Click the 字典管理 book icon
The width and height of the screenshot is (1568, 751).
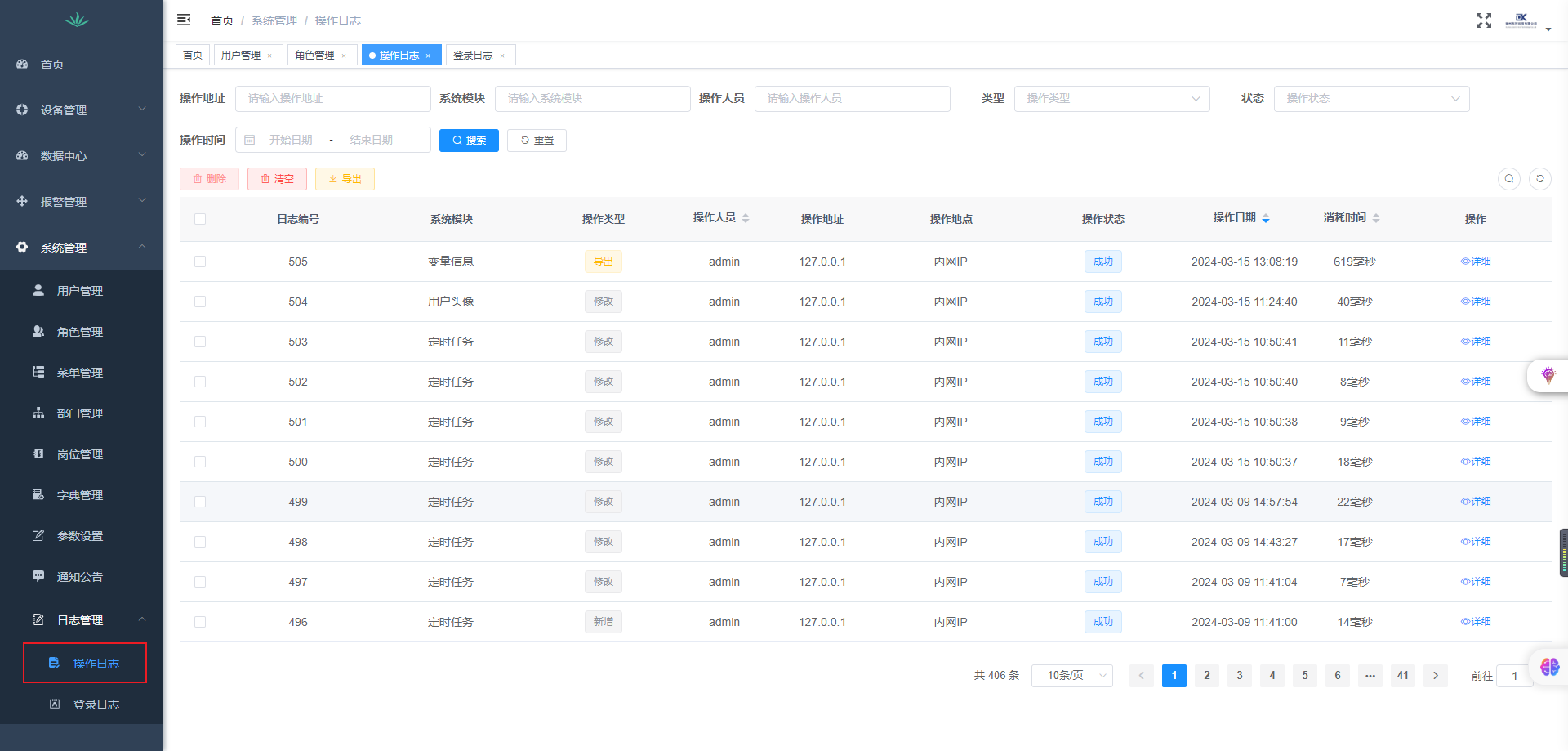tap(38, 494)
